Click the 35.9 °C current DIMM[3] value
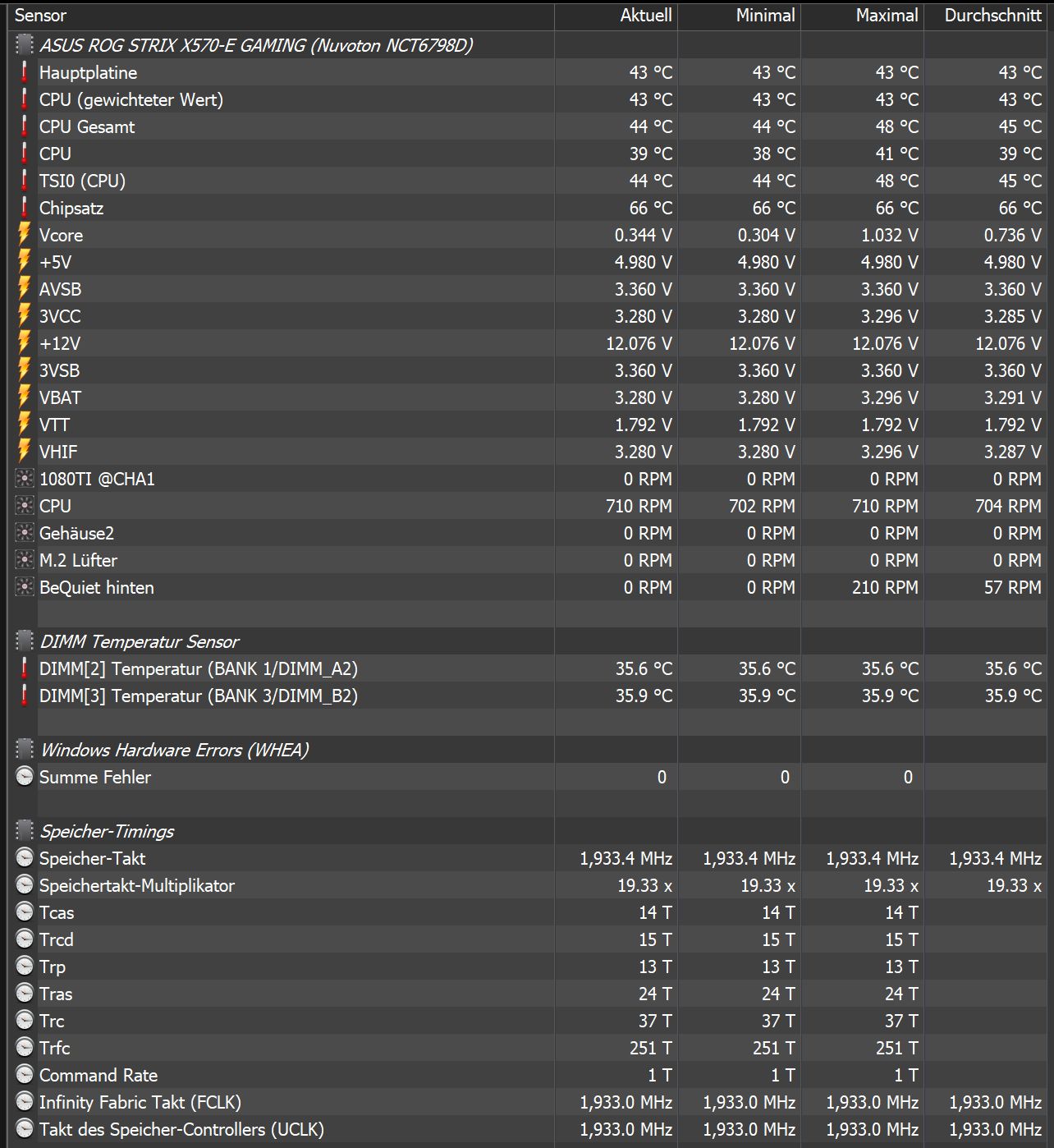This screenshot has width=1054, height=1148. 644,696
